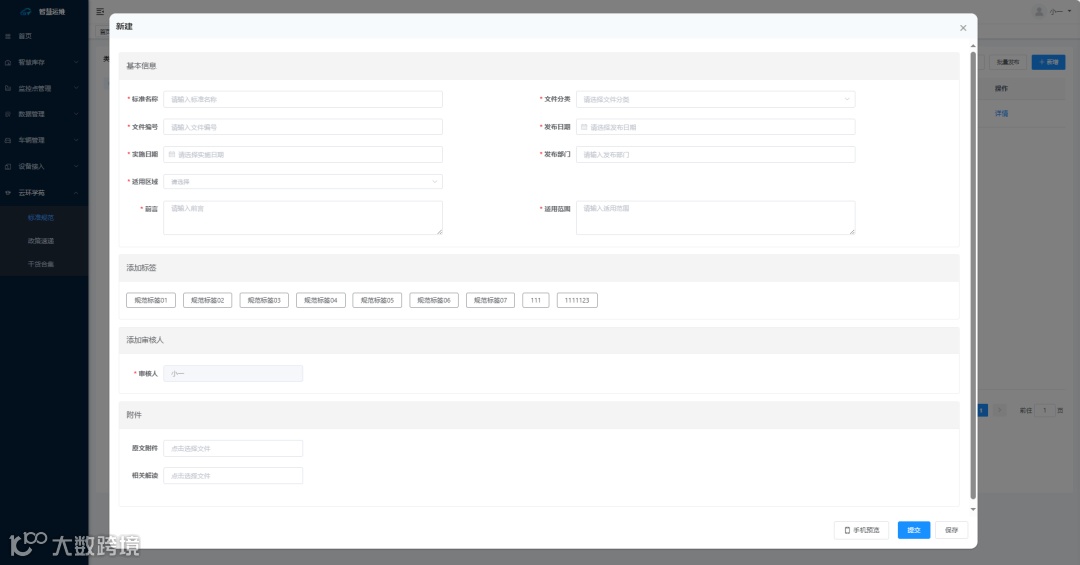The width and height of the screenshot is (1080, 565).
Task: Click the 手机预览 button
Action: (x=862, y=530)
